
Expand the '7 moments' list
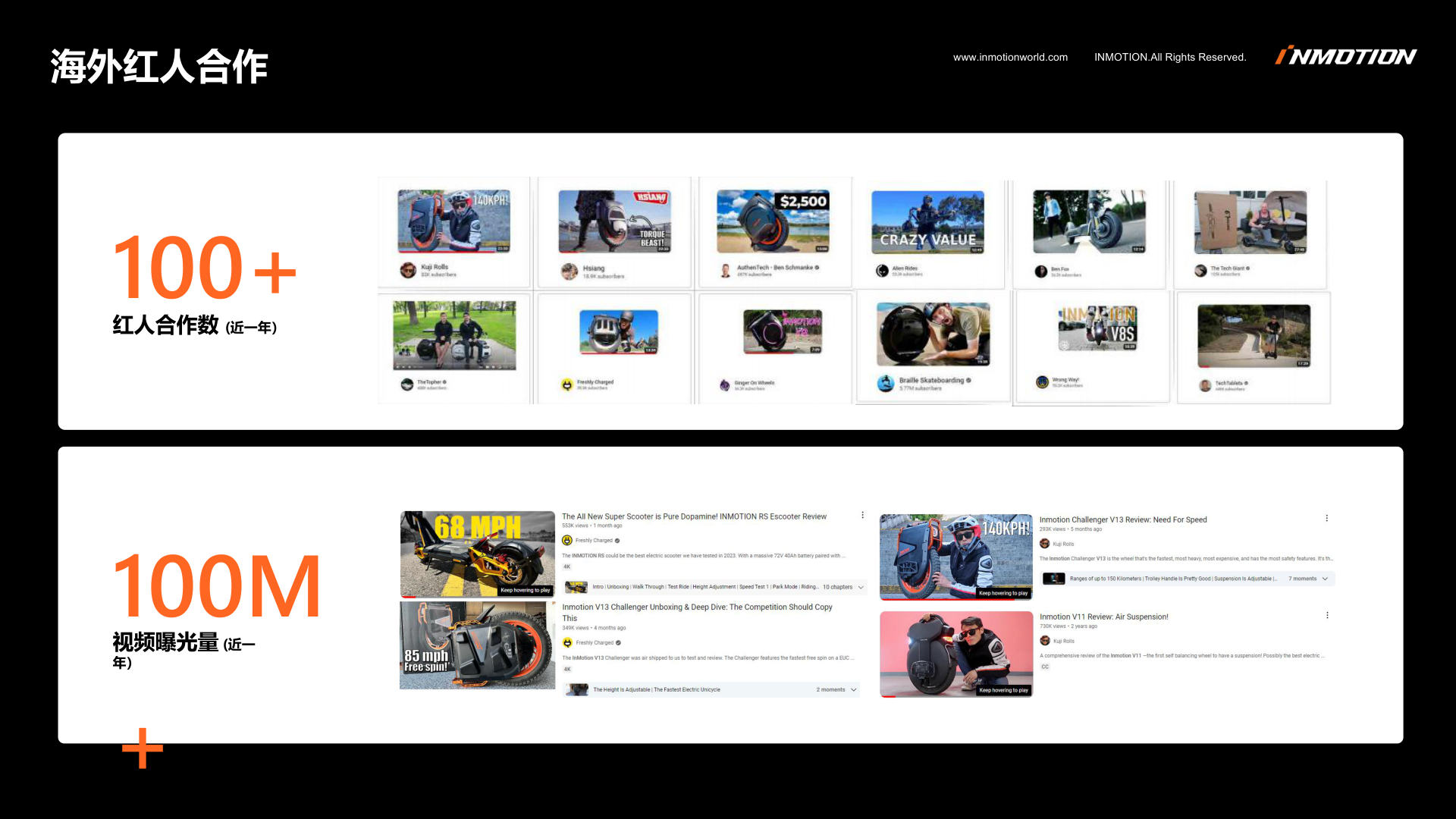(1308, 579)
